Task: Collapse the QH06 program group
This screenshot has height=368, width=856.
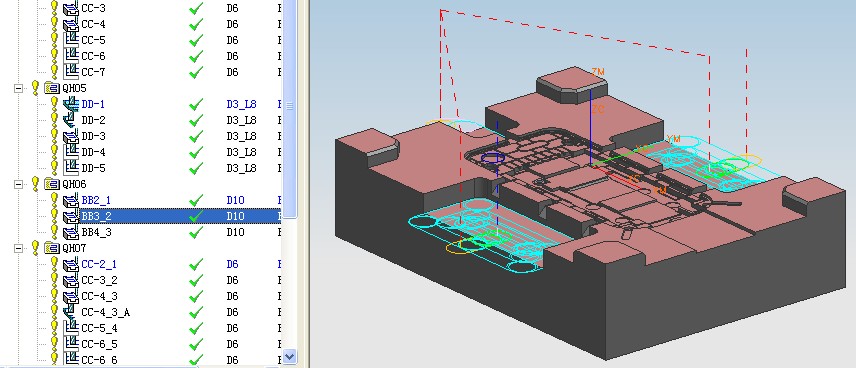Action: 19,184
